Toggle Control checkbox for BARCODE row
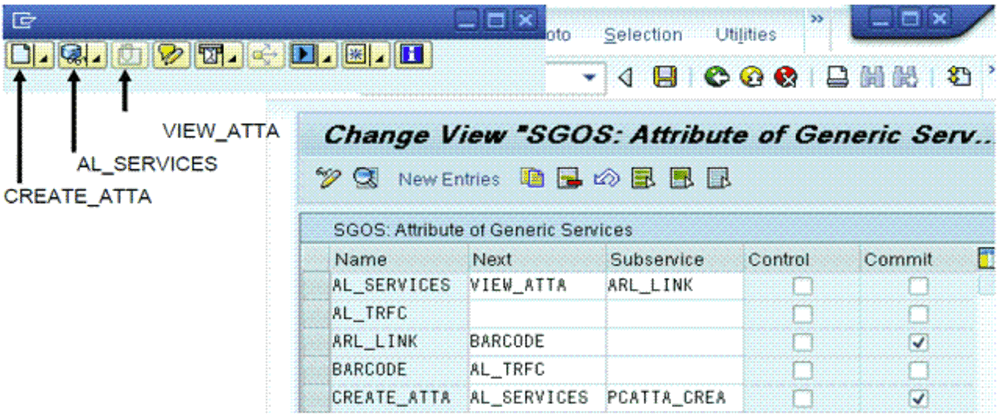The image size is (999, 416). pos(801,369)
